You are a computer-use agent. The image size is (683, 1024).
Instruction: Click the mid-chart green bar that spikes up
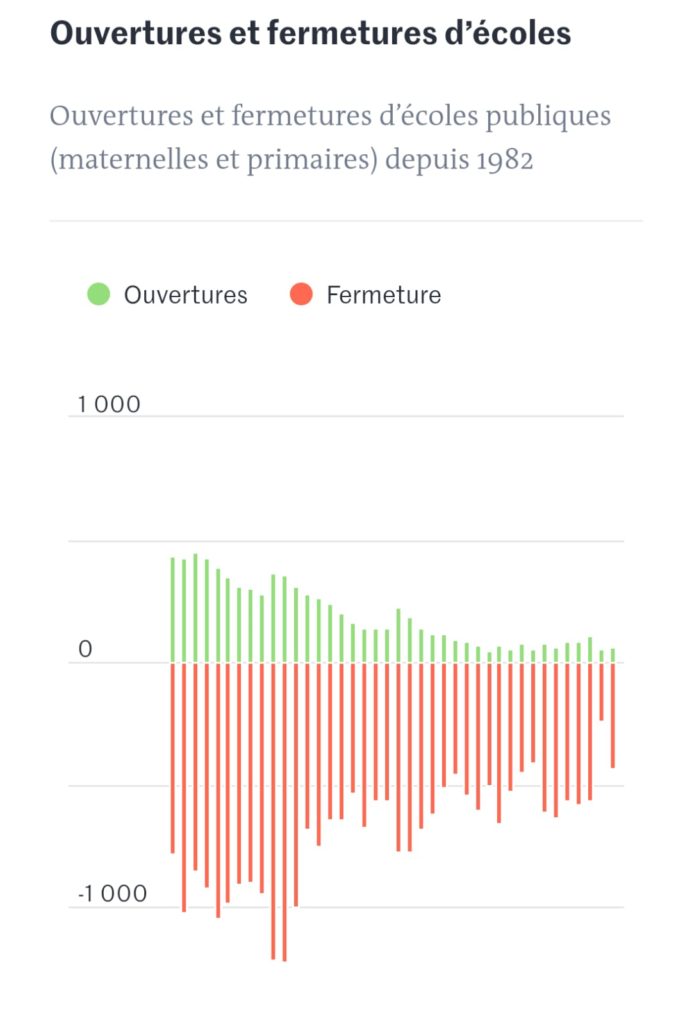pyautogui.click(x=398, y=636)
